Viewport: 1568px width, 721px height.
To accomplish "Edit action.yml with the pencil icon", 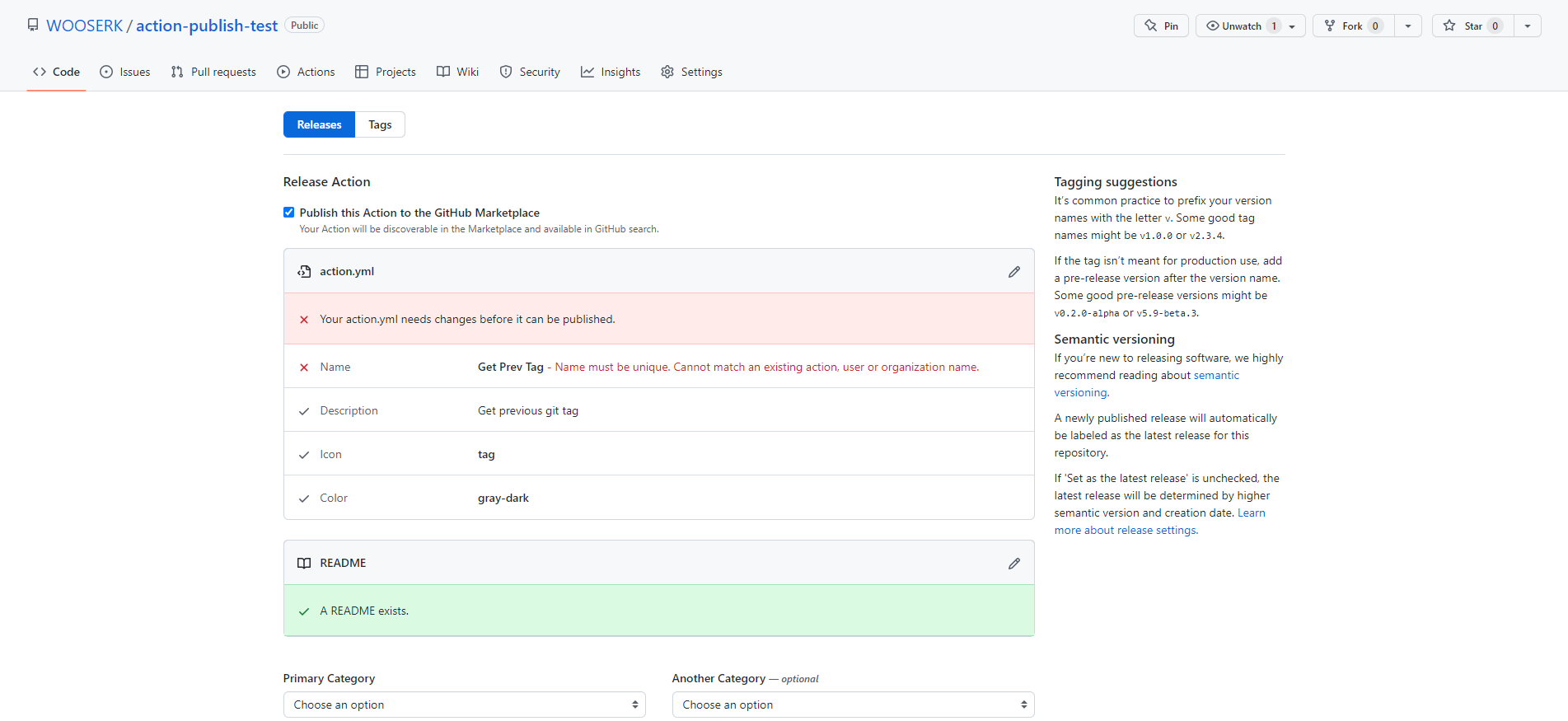I will pos(1014,272).
